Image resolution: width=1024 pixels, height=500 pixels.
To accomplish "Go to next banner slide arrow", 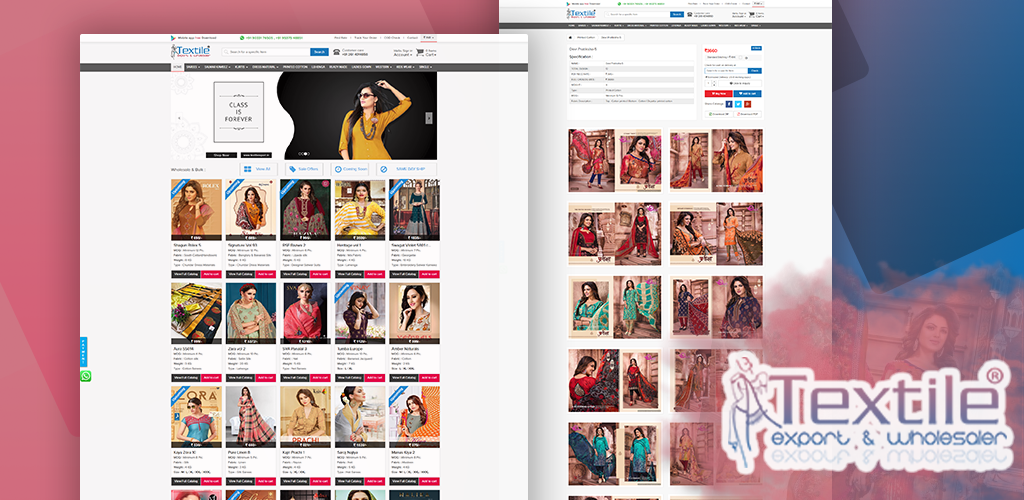I will click(429, 117).
